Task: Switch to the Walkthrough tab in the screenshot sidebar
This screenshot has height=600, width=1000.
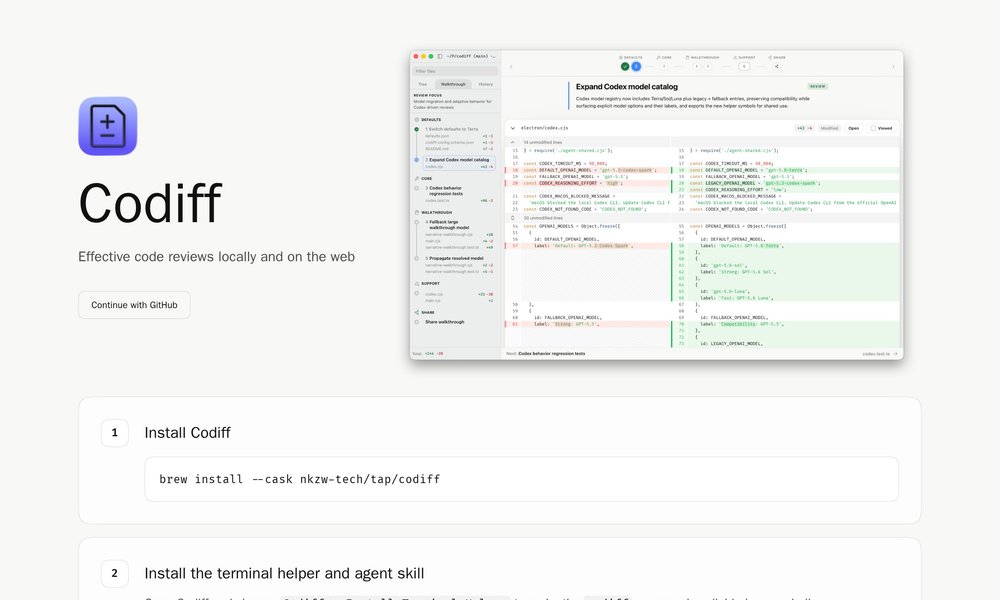Action: 453,84
